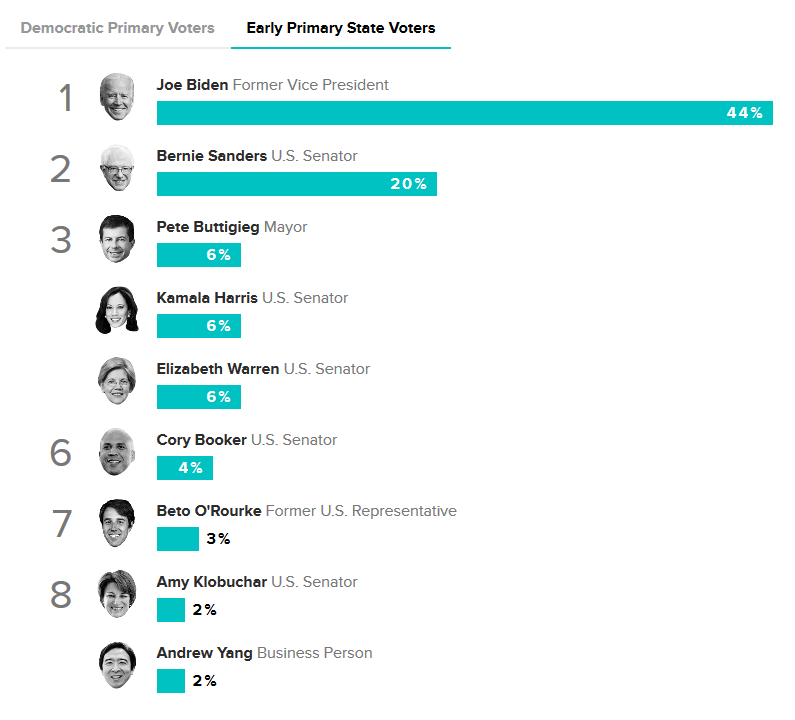Click the Elizabeth Warren name label
The width and height of the screenshot is (795, 720).
[x=218, y=369]
